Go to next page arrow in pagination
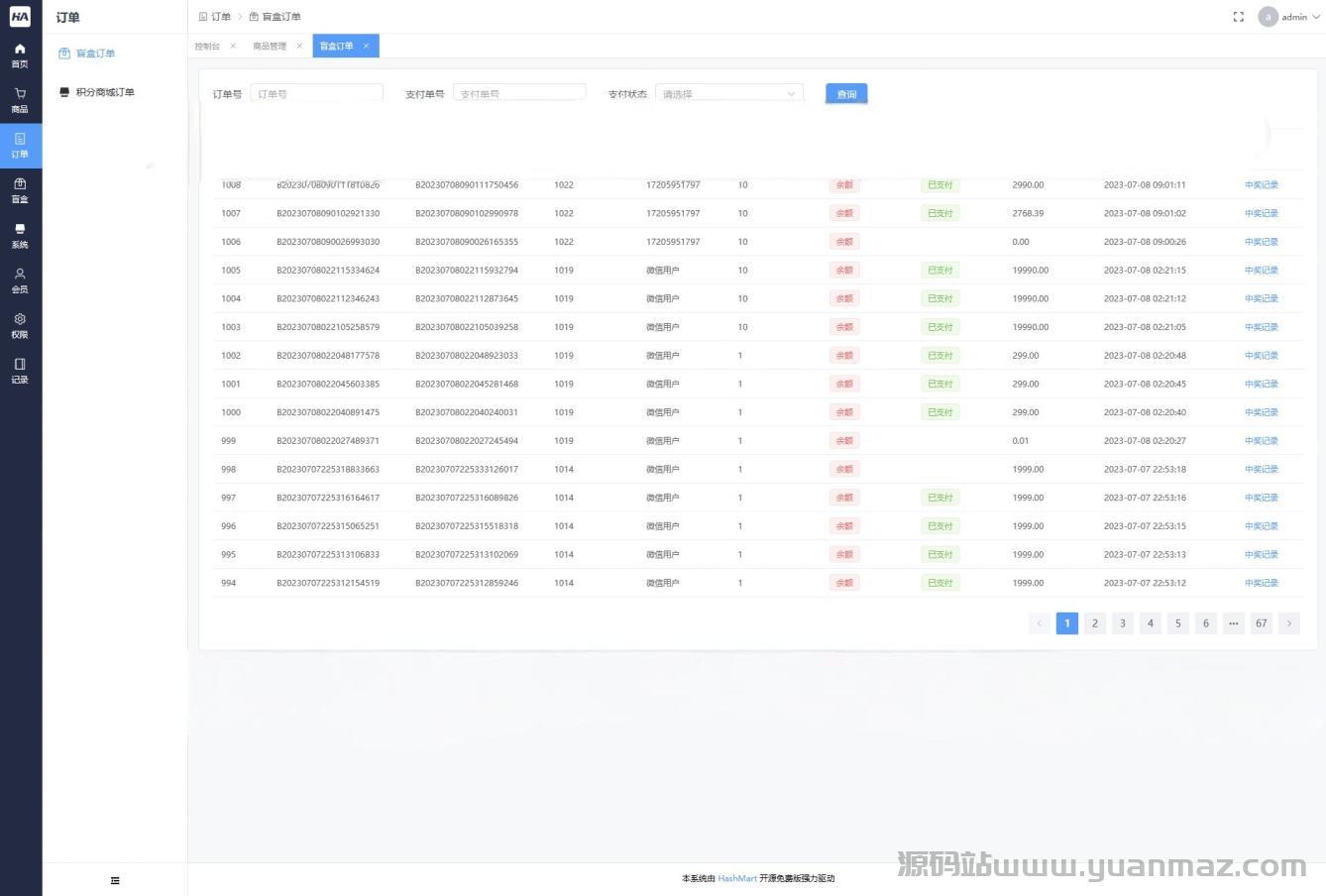1326x896 pixels. point(1288,623)
